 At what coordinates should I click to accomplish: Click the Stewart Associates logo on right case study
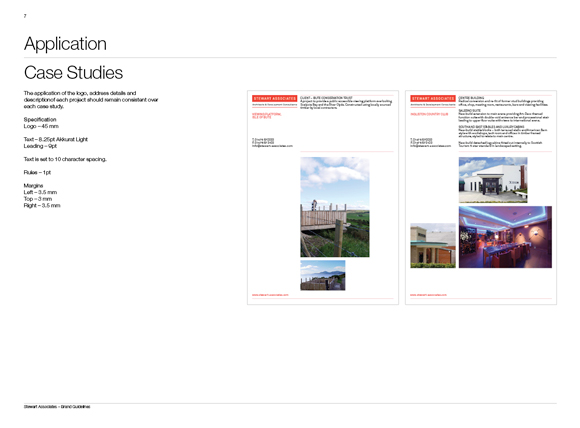(433, 98)
